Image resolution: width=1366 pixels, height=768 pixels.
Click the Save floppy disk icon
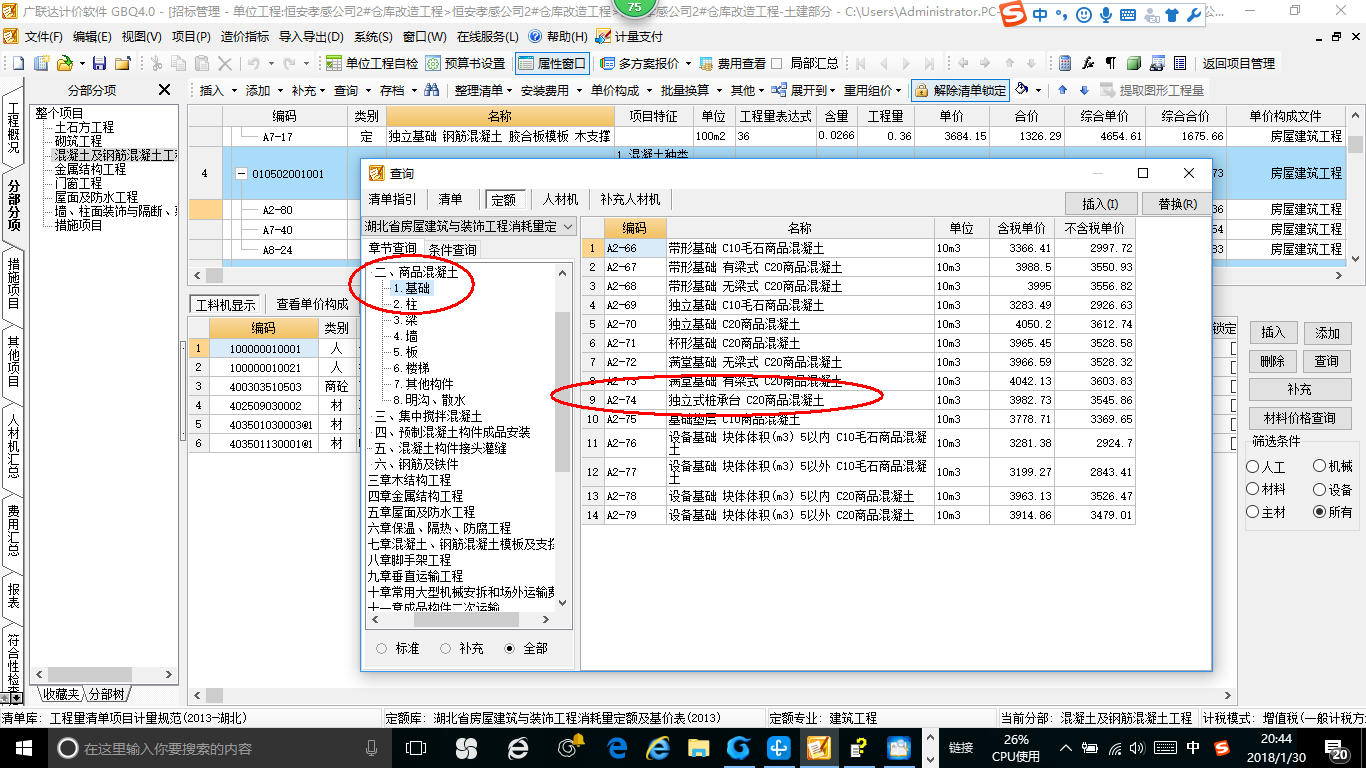click(99, 63)
